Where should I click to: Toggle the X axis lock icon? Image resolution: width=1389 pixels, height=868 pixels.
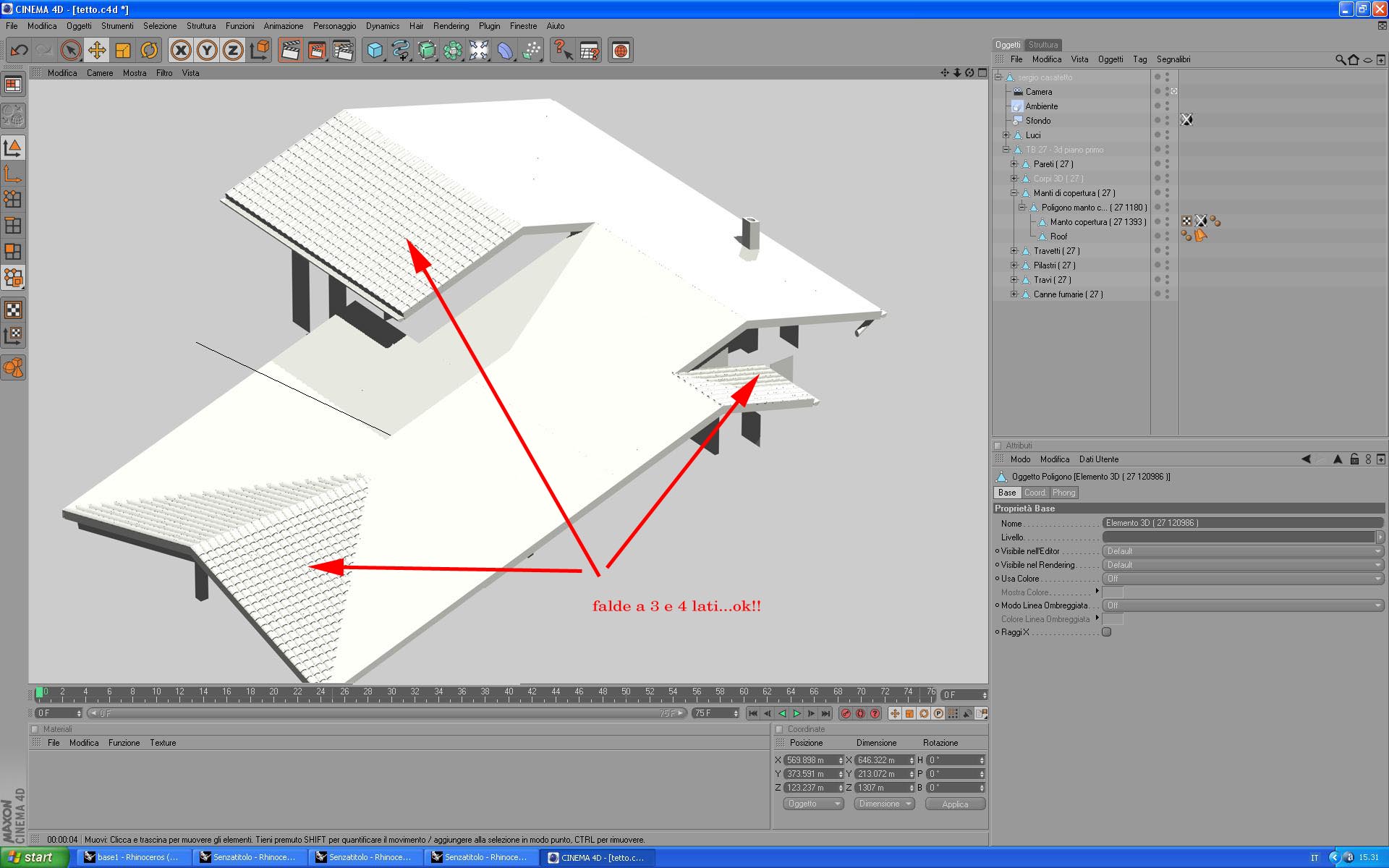[181, 51]
